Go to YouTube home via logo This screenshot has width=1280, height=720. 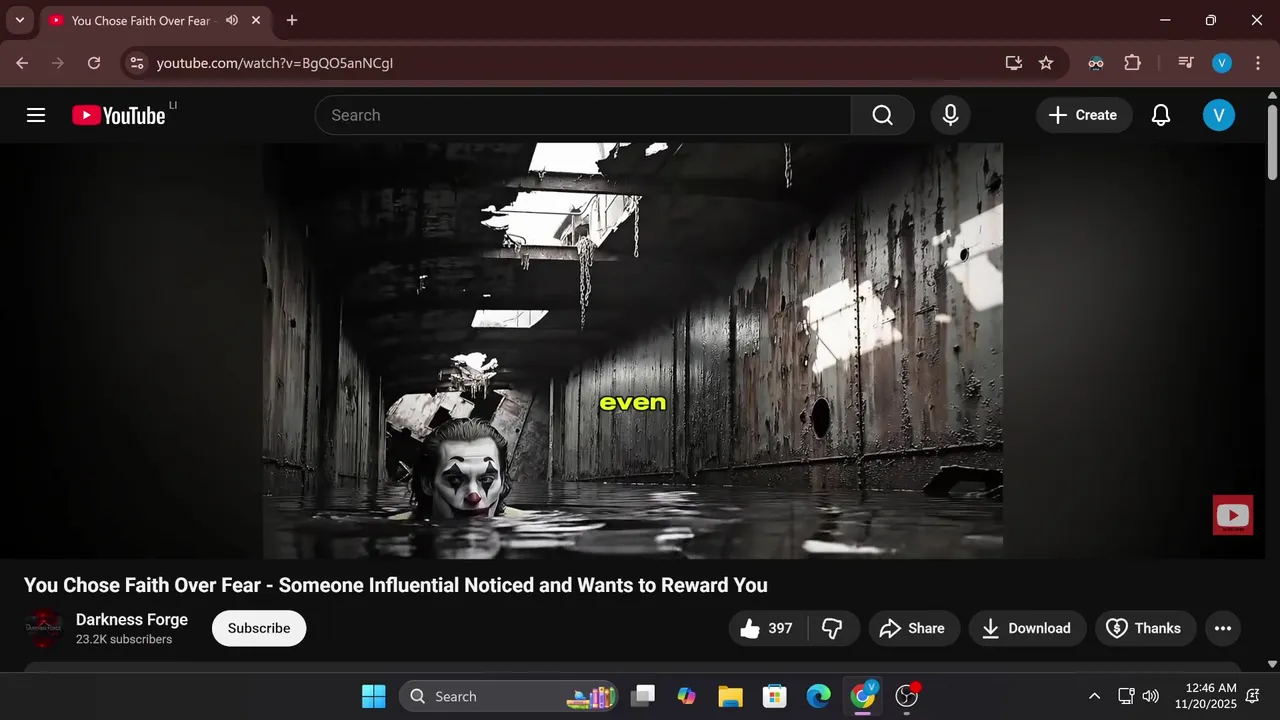click(118, 115)
